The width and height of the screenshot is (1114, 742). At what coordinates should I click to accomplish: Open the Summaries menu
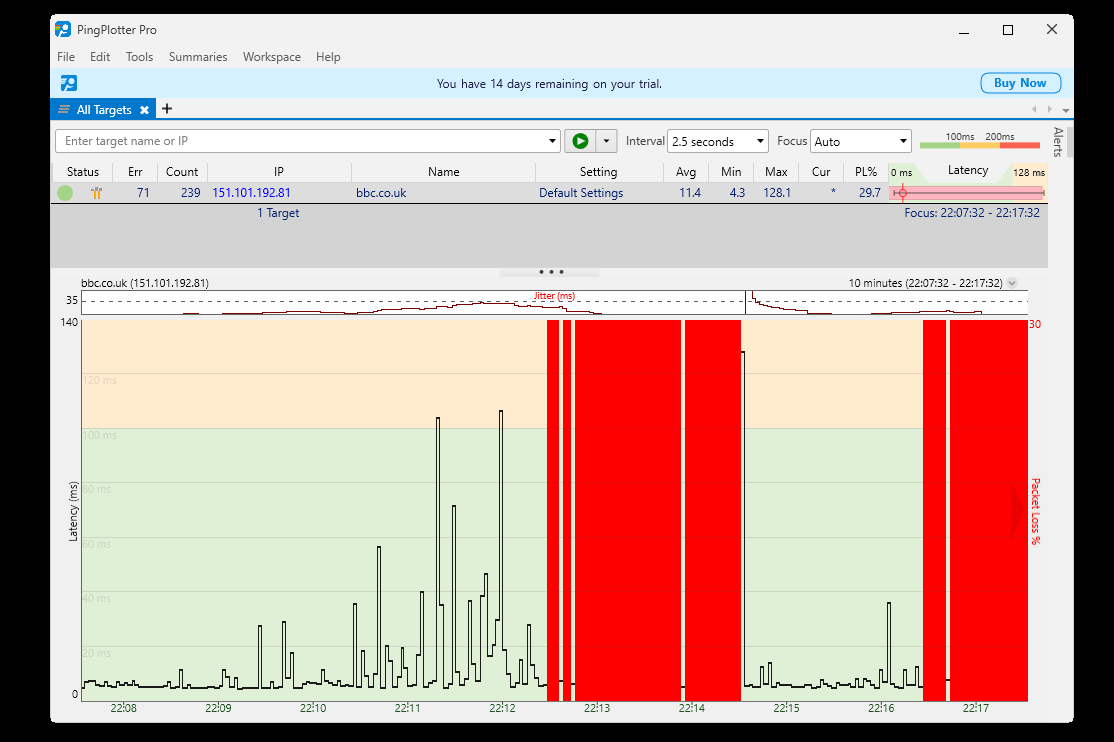click(198, 57)
